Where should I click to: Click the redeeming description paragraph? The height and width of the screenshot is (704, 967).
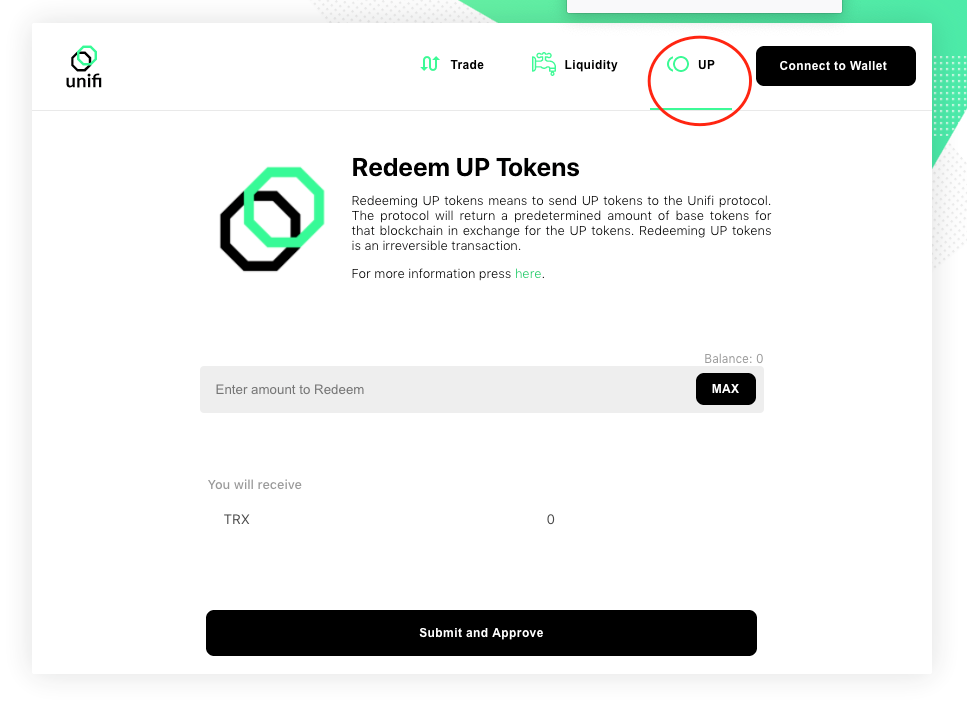(561, 223)
